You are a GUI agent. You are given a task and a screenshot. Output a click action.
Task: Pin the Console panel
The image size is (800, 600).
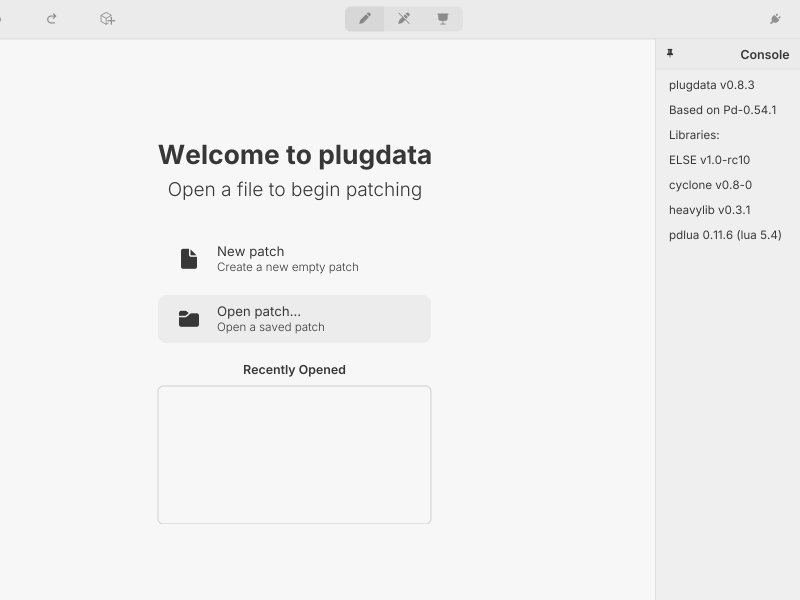tap(670, 53)
